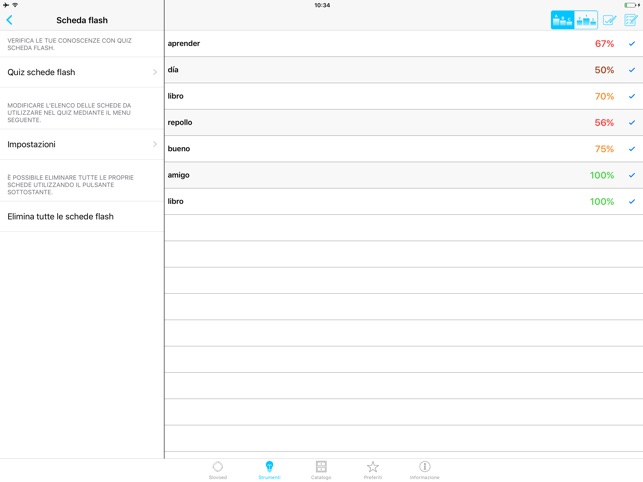The width and height of the screenshot is (643, 482).
Task: Toggle the checkmark on the aprender row
Action: click(x=632, y=43)
